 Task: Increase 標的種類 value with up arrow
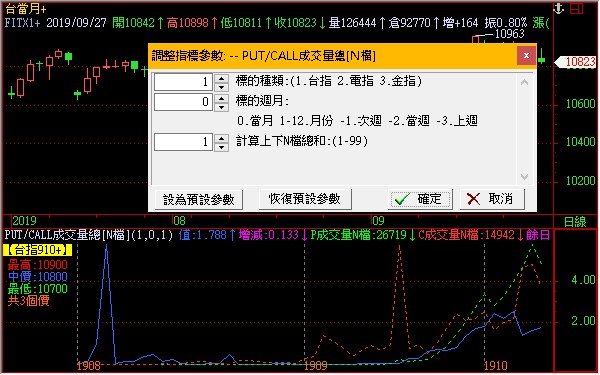[x=222, y=78]
